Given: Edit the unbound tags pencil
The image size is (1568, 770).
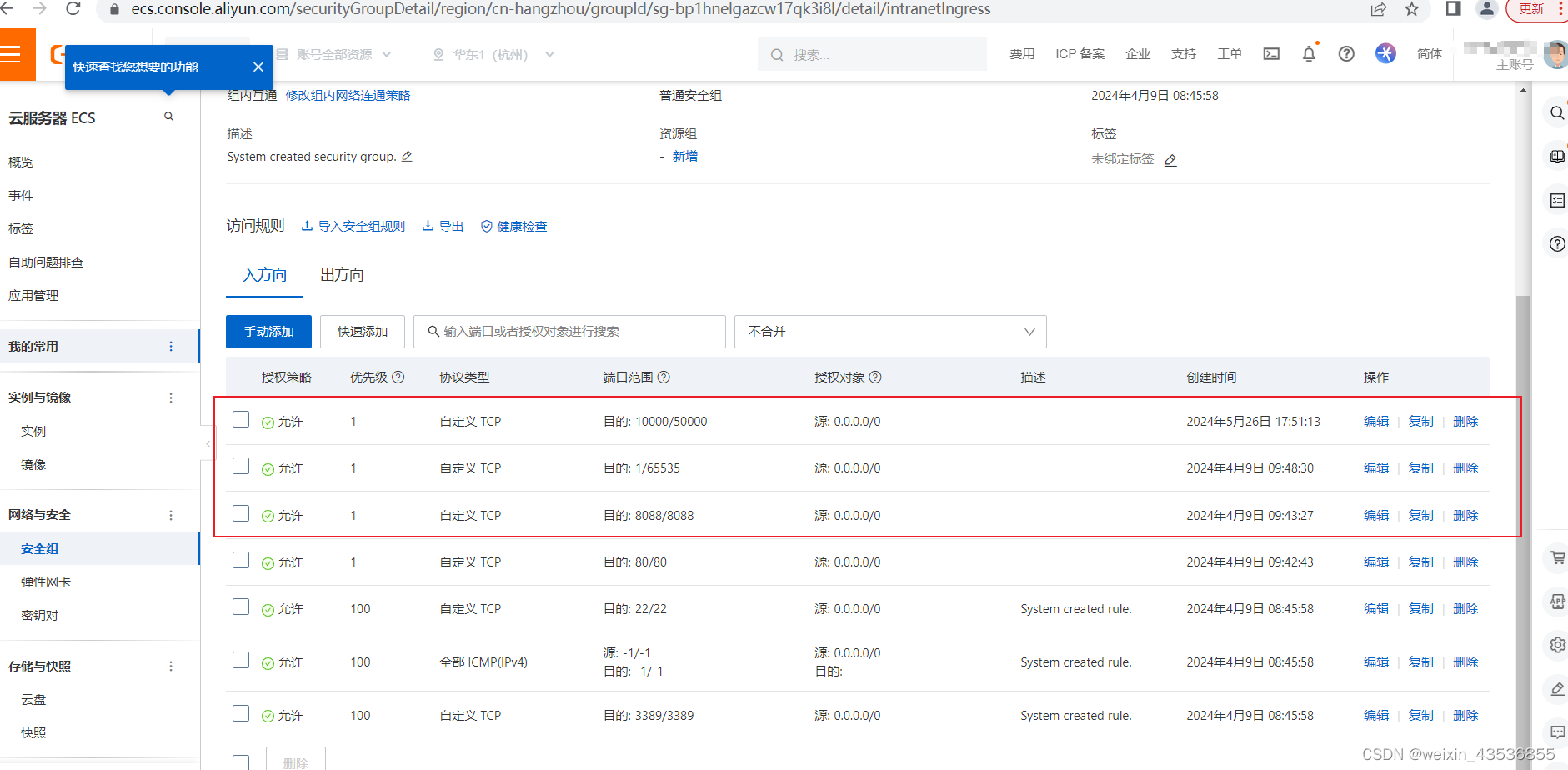Looking at the screenshot, I should tap(1170, 160).
